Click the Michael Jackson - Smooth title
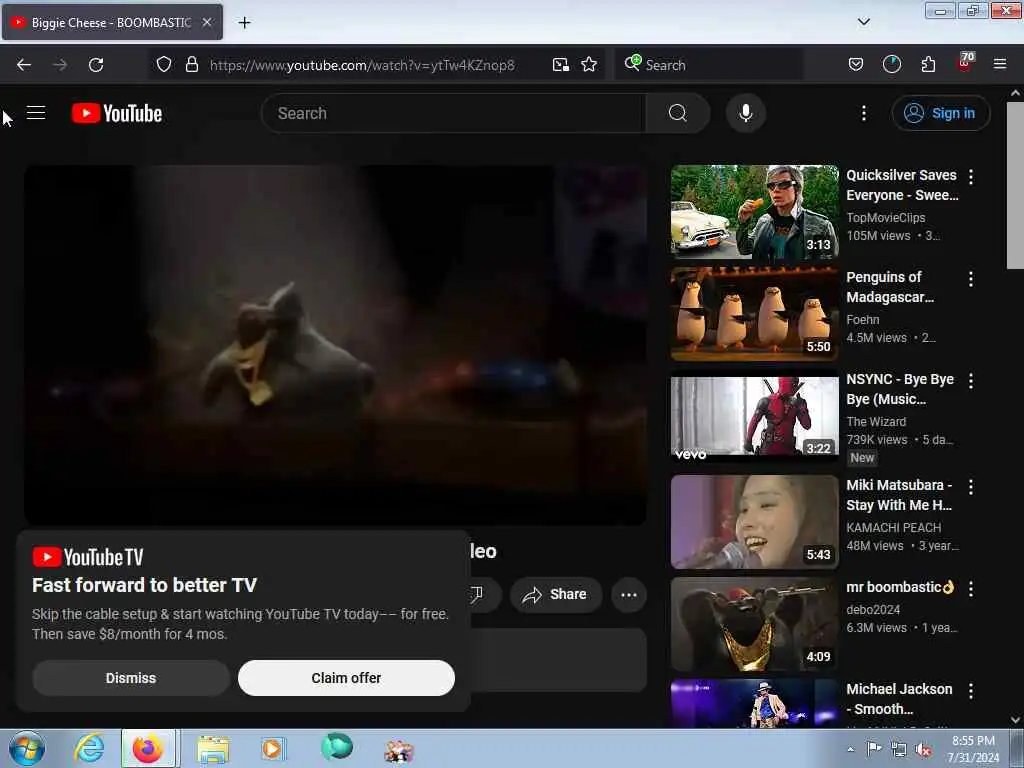Image resolution: width=1024 pixels, height=768 pixels. tap(899, 699)
